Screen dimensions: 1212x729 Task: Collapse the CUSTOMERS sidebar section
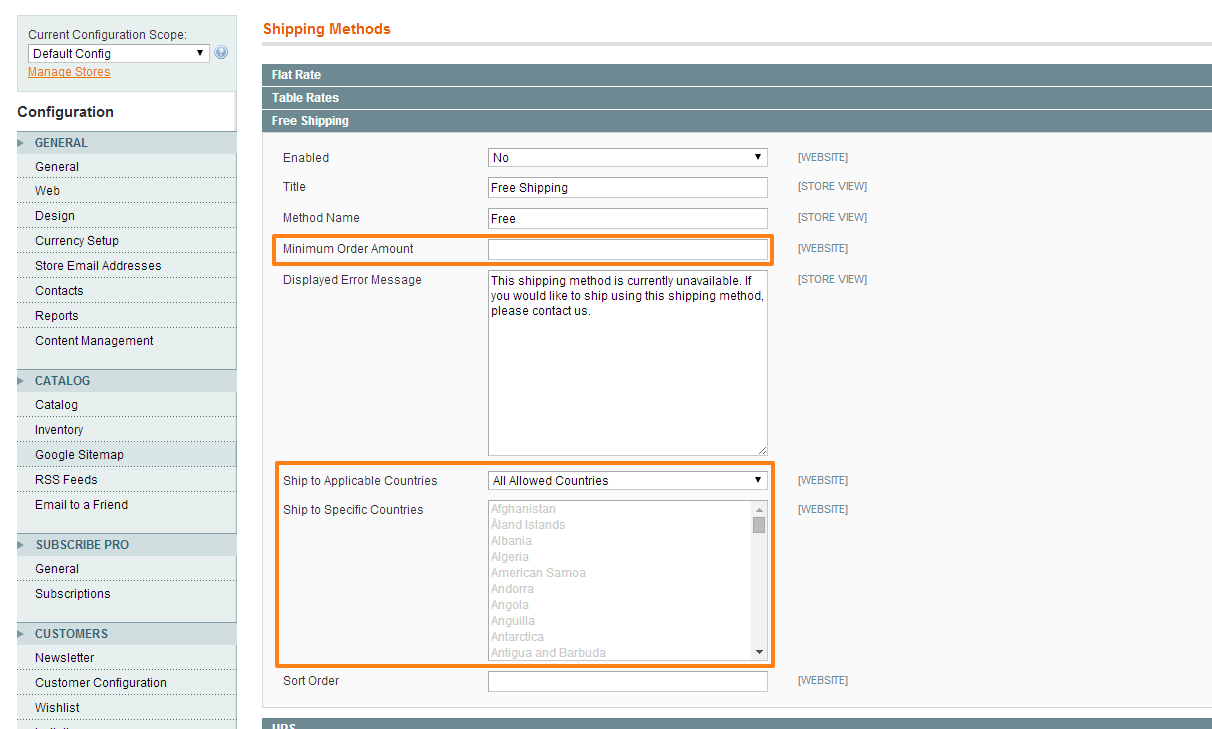click(x=126, y=634)
